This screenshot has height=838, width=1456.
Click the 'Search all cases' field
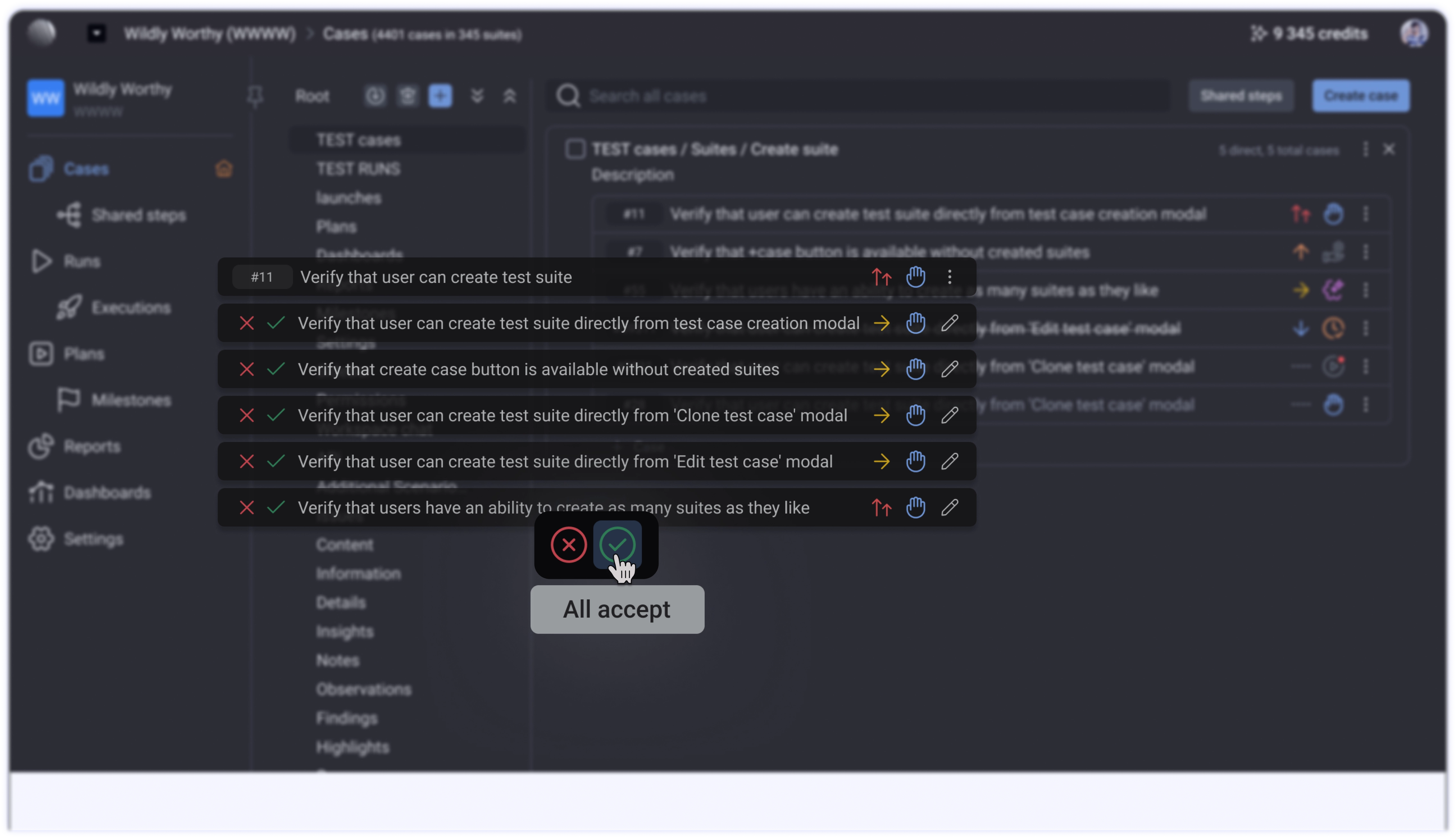click(x=858, y=95)
